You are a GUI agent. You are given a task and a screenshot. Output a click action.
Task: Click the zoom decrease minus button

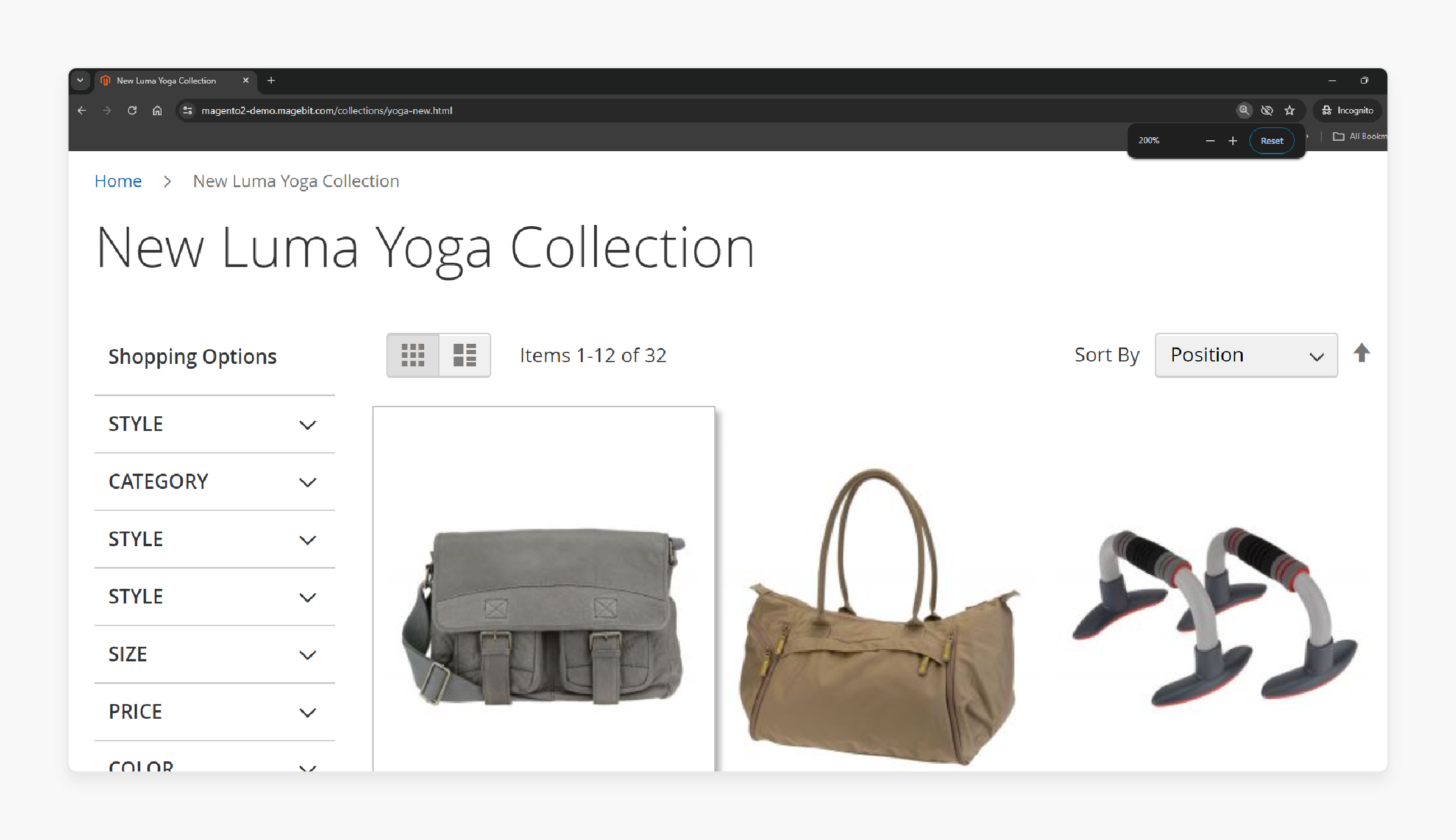coord(1209,140)
